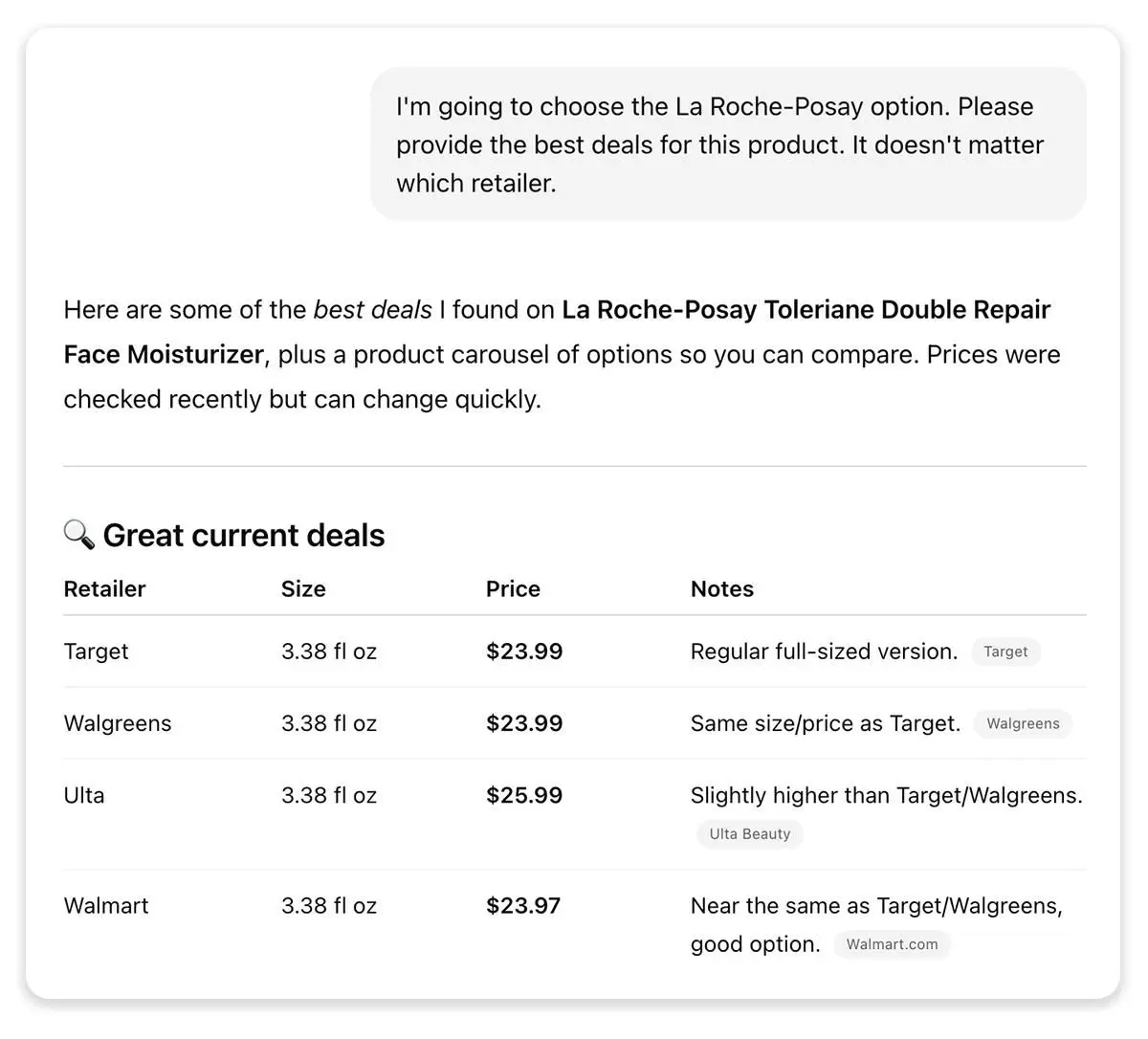Click the user message bubble
1148x1039 pixels.
tap(728, 144)
